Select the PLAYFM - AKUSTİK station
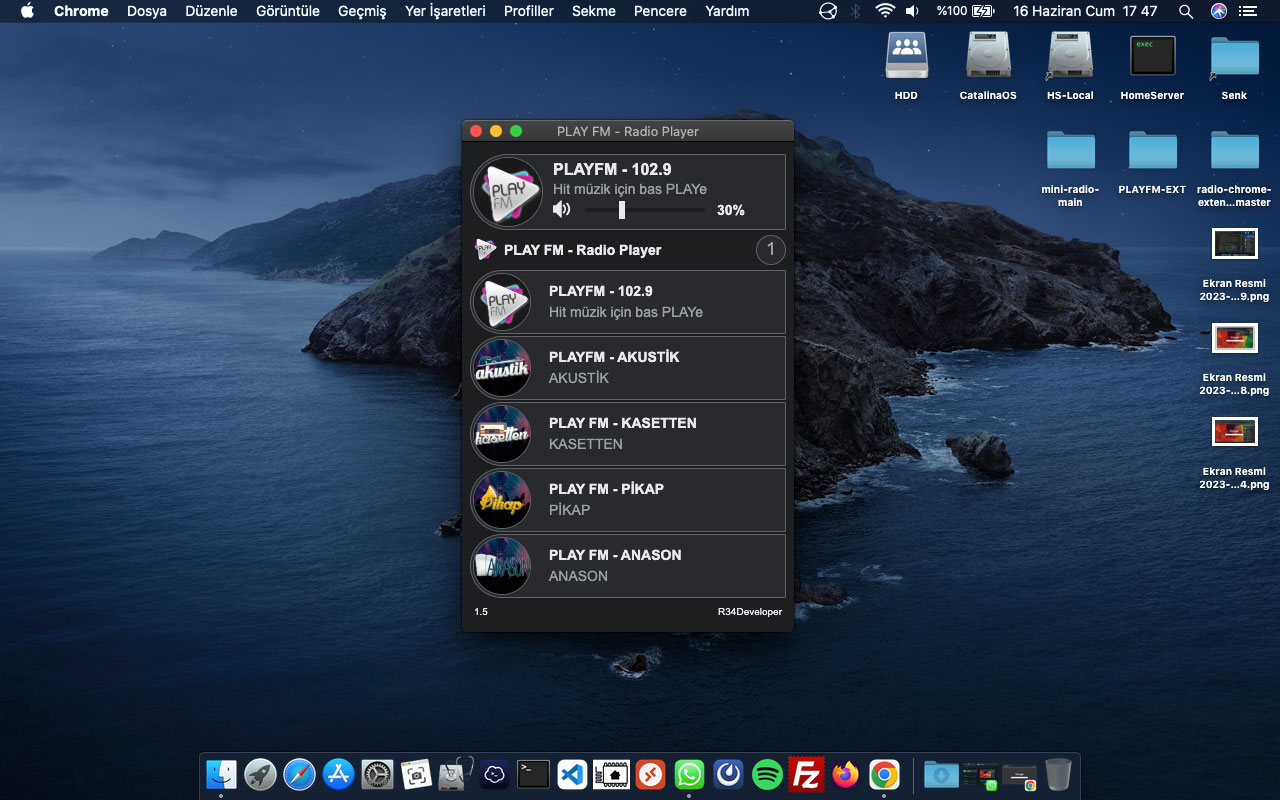Screen dimensions: 1280x800 (628, 368)
